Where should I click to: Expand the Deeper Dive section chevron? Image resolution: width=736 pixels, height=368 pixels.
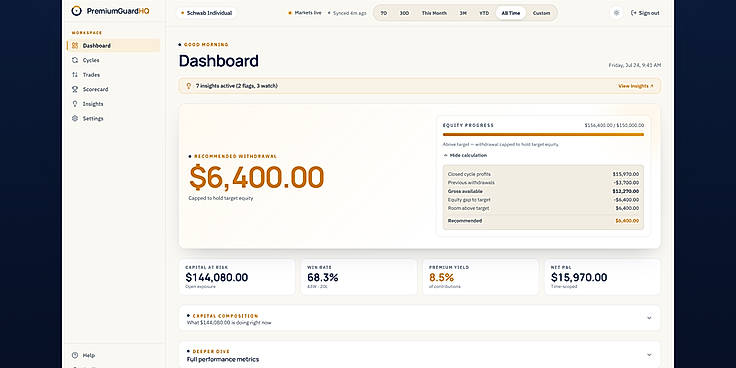pos(649,355)
